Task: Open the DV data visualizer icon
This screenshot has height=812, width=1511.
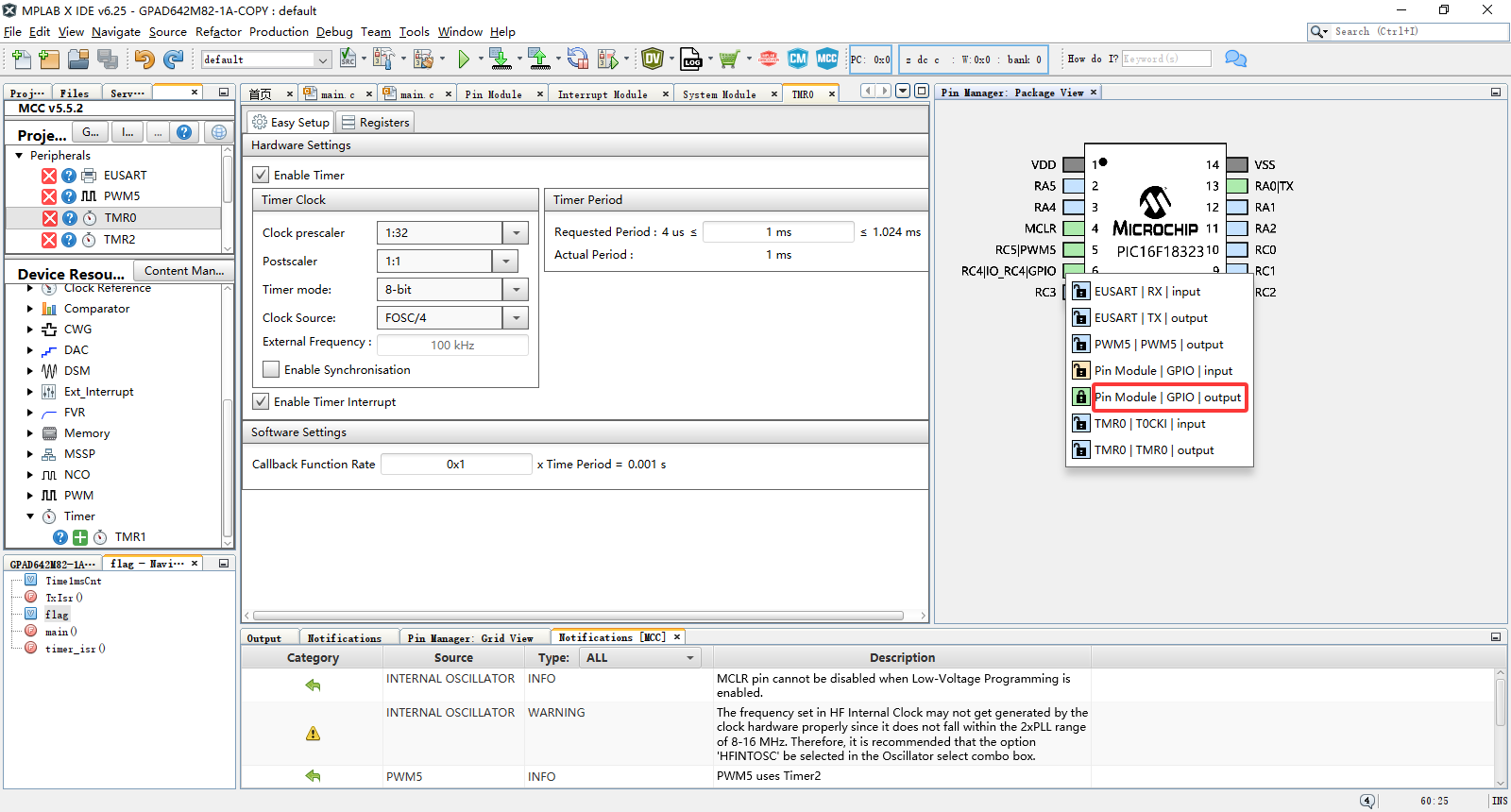Action: 653,59
